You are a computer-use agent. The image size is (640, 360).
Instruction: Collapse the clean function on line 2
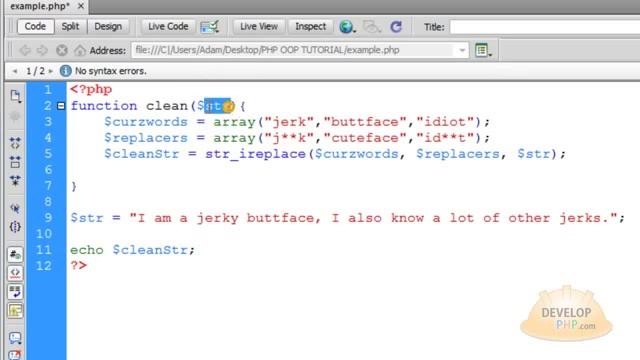(x=61, y=106)
